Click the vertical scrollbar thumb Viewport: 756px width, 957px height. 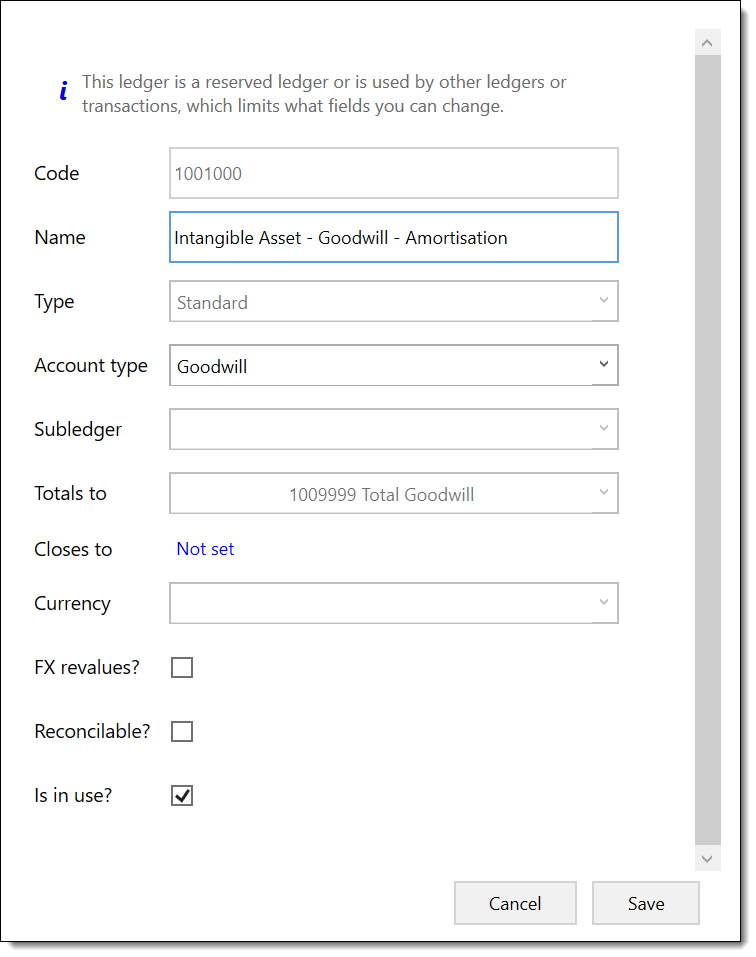click(707, 450)
